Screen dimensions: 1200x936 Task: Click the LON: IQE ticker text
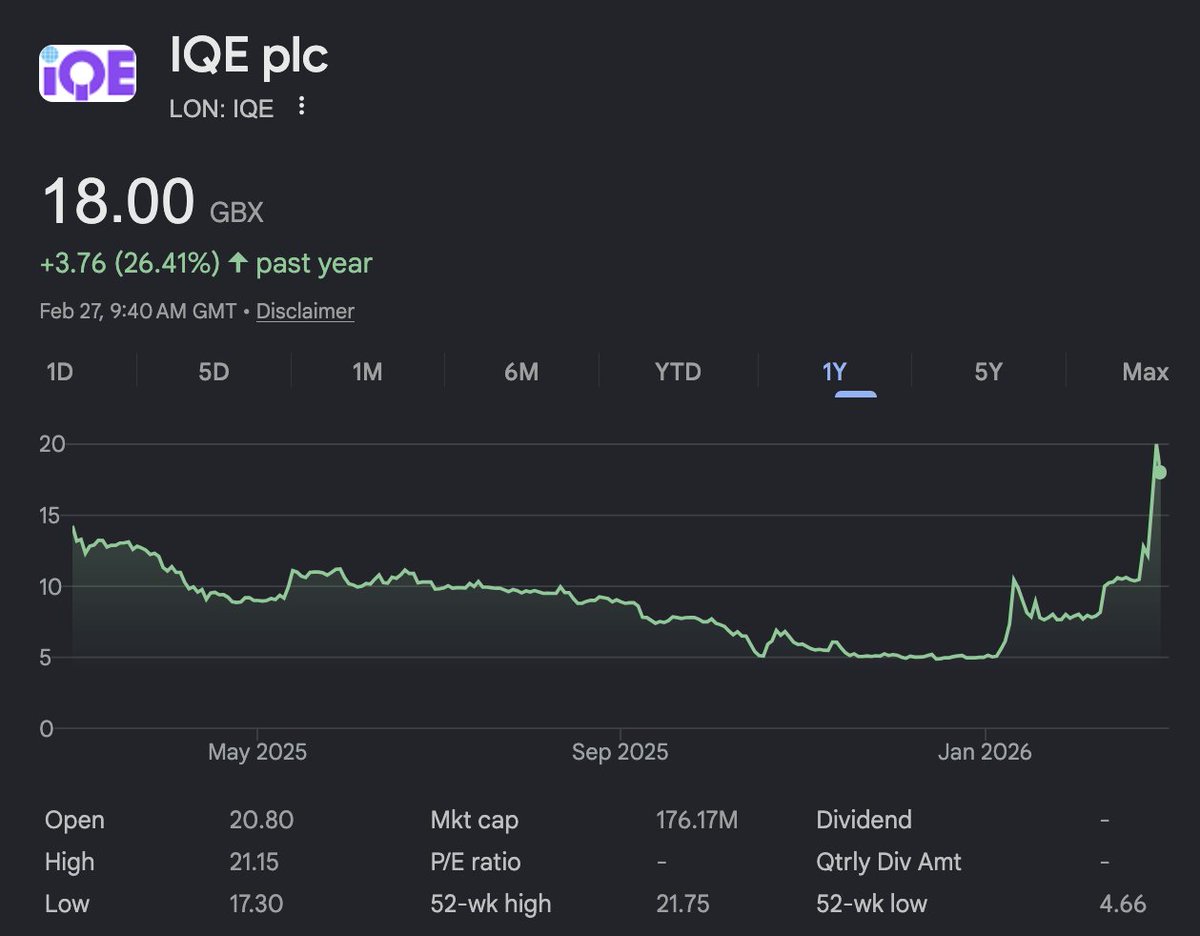click(x=221, y=108)
